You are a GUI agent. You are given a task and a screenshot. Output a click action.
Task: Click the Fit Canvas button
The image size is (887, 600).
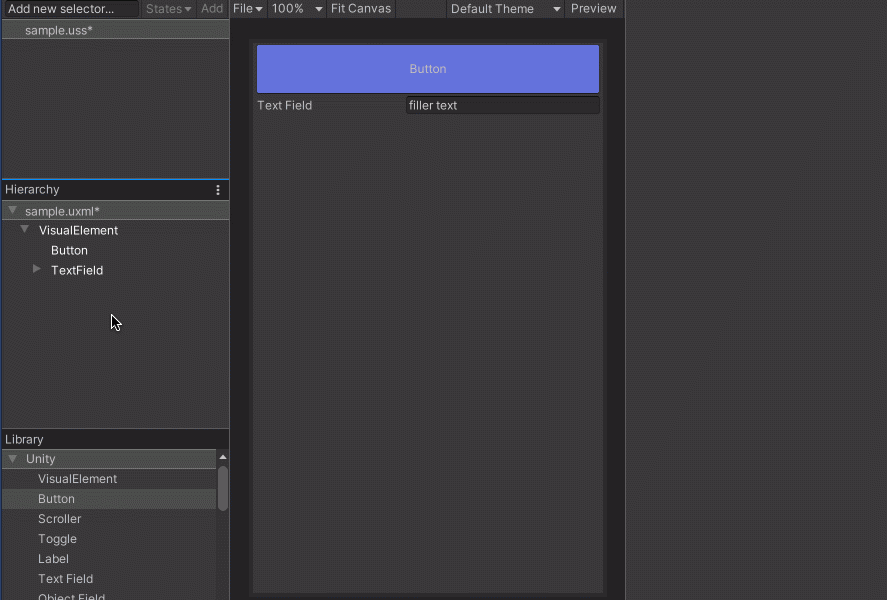tap(360, 9)
